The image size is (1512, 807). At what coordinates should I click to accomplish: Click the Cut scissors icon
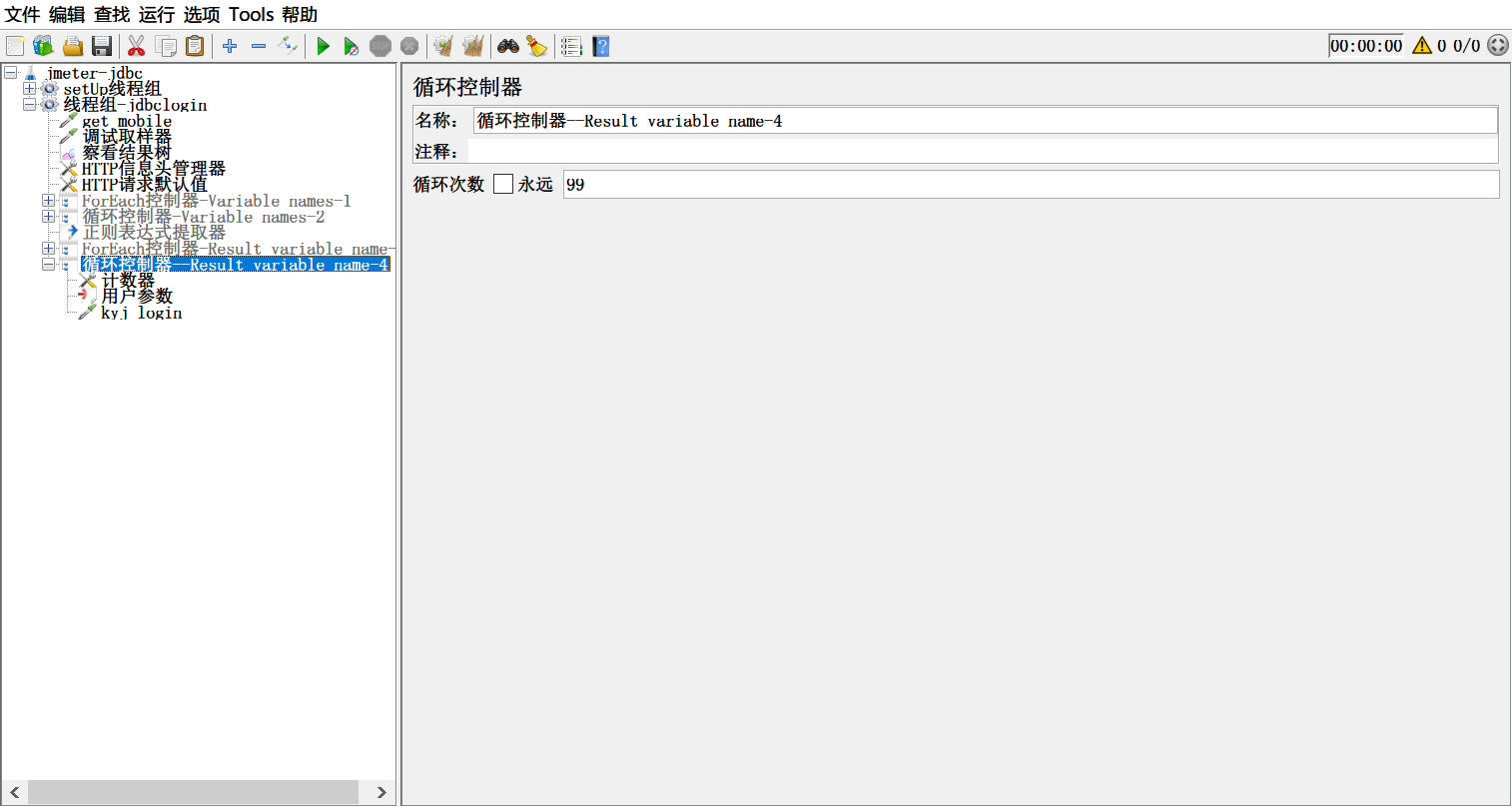click(x=137, y=46)
